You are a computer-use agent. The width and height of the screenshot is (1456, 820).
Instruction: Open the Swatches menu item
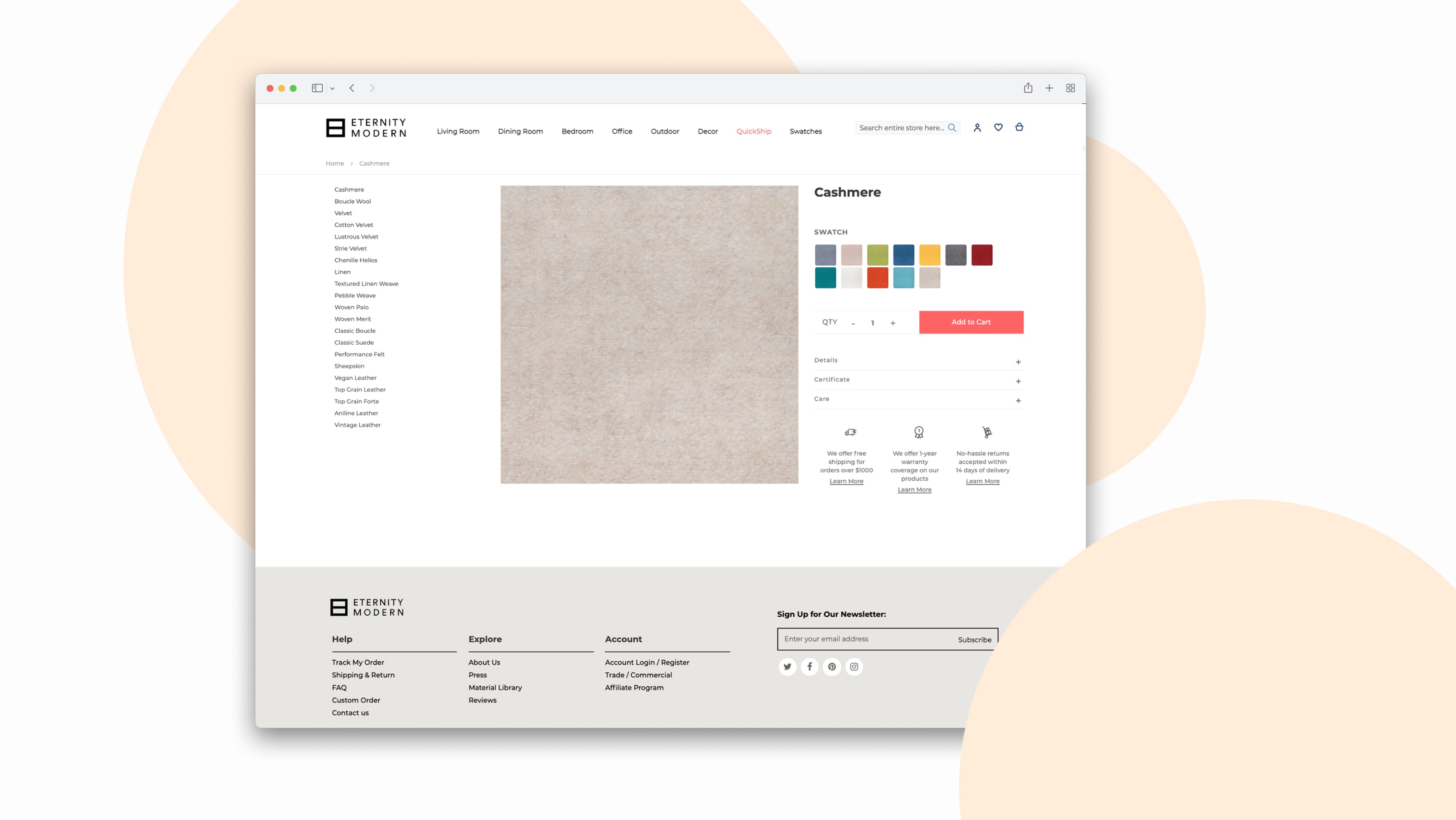point(806,131)
